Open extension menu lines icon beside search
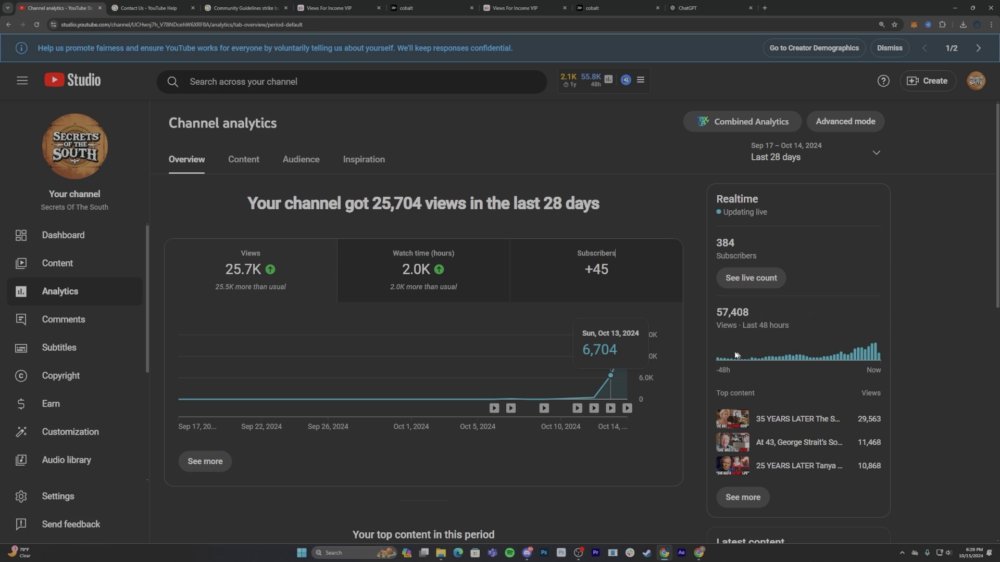1000x562 pixels. 640,80
